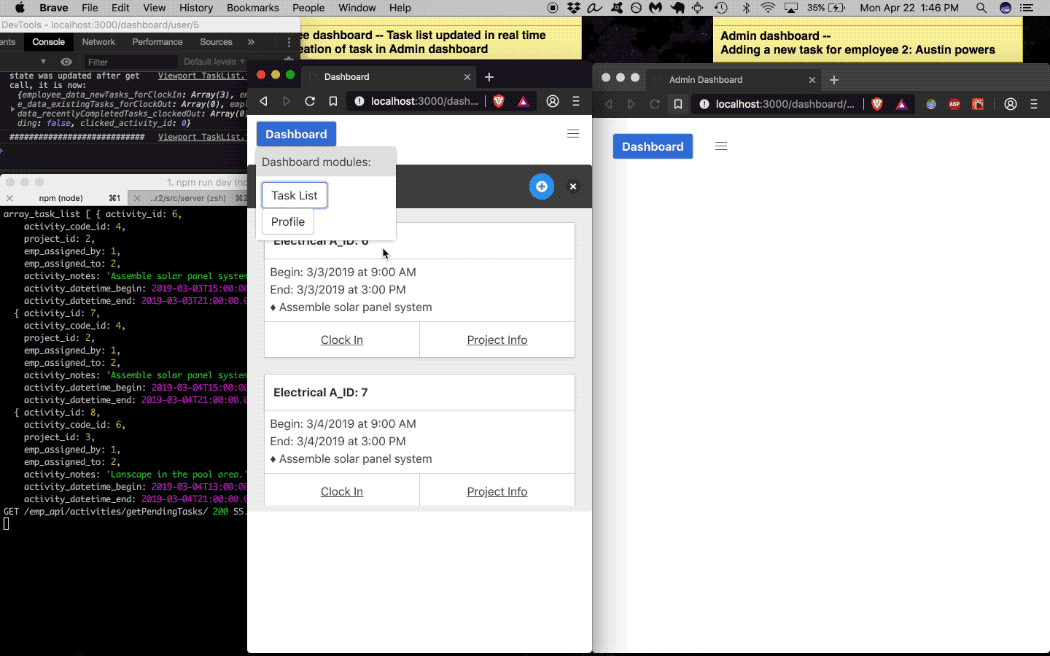Viewport: 1050px width, 656px height.
Task: Open the hamburger menu in the Admin dashboard app
Action: (x=721, y=146)
